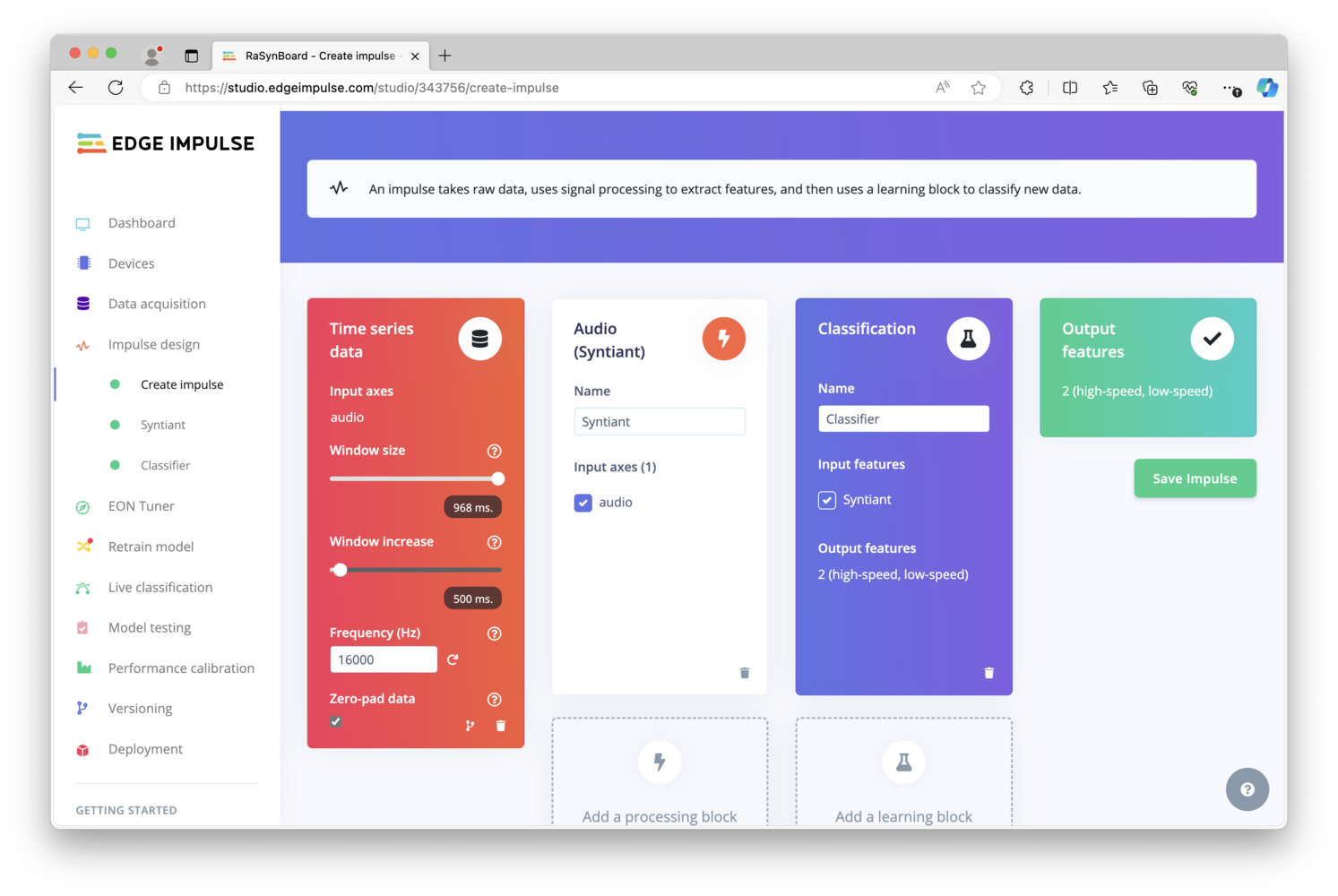Screen dimensions: 1338x896
Task: Toggle the Syntiant input features checkbox
Action: [x=826, y=500]
